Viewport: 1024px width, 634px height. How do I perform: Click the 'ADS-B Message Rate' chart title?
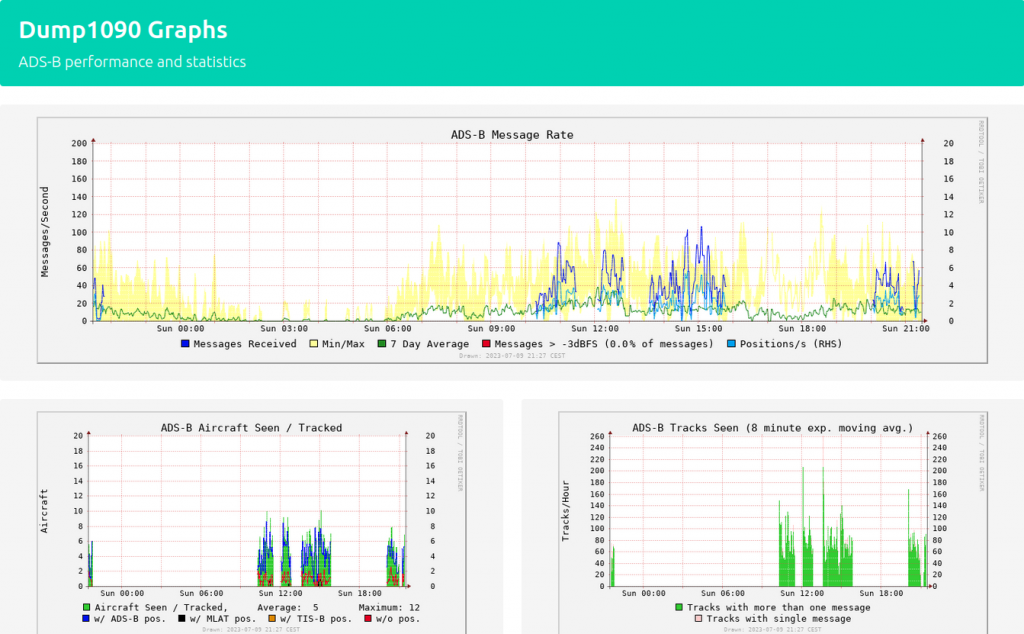pyautogui.click(x=512, y=135)
